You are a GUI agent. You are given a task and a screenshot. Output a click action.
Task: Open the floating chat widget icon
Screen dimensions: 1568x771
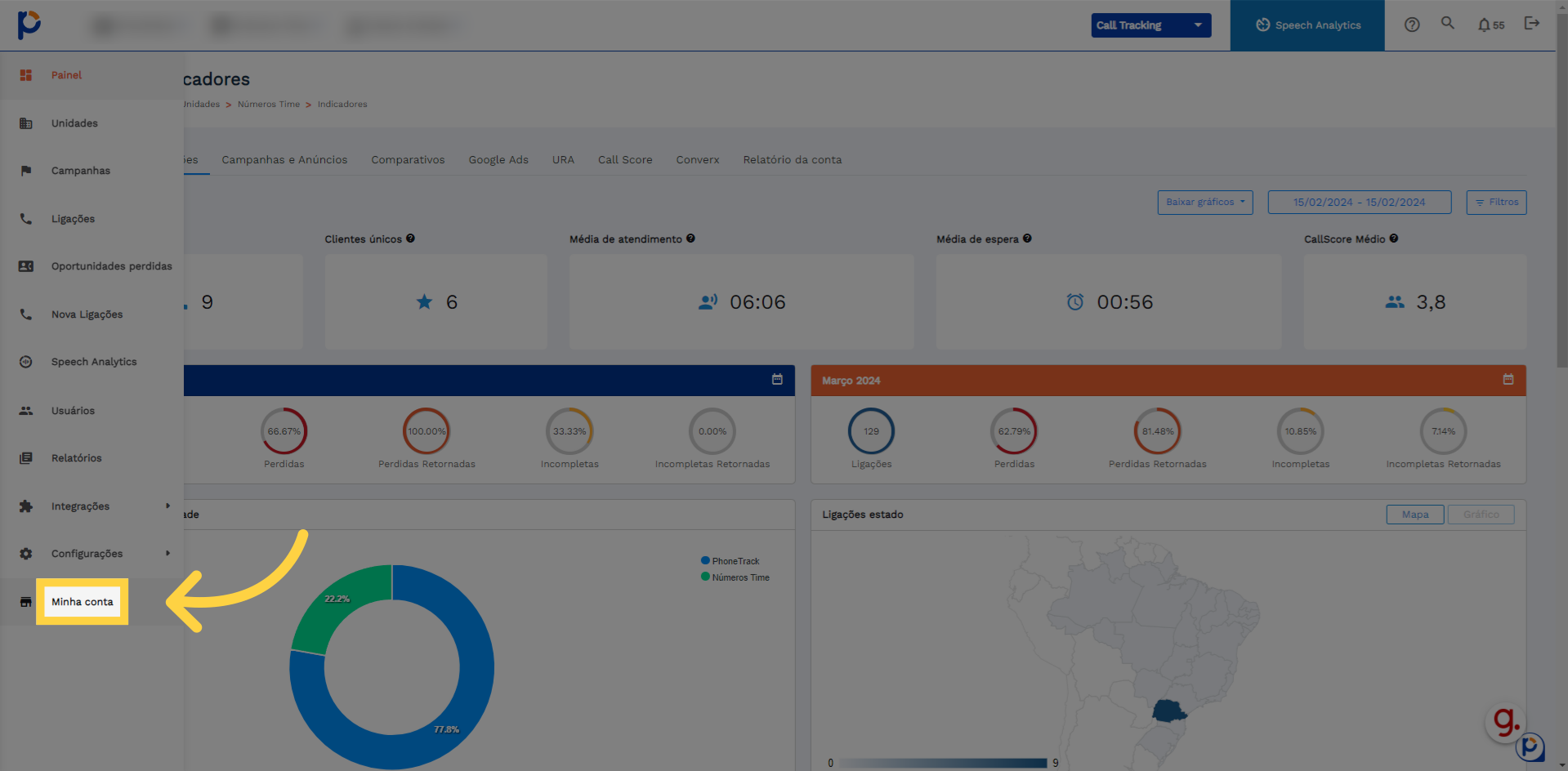click(1530, 746)
